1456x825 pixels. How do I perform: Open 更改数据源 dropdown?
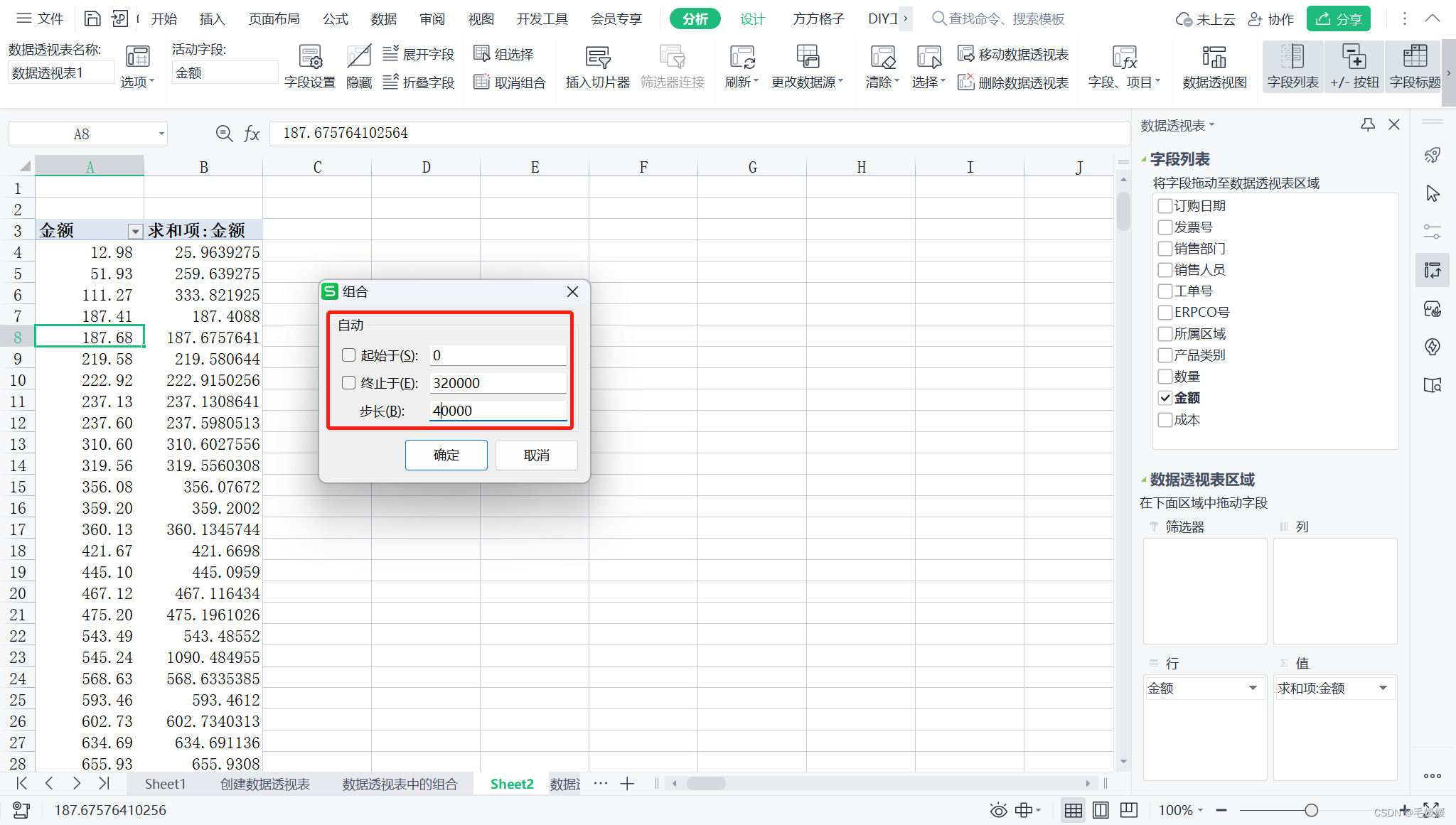(x=807, y=82)
